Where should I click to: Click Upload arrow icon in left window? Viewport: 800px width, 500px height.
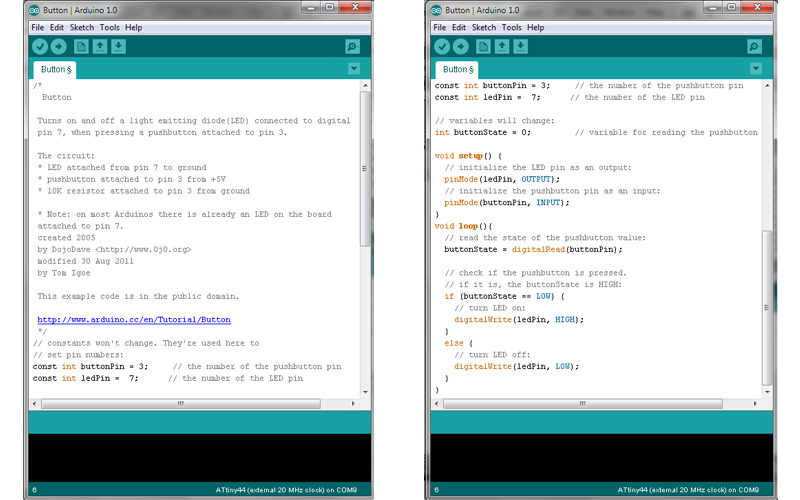[59, 46]
